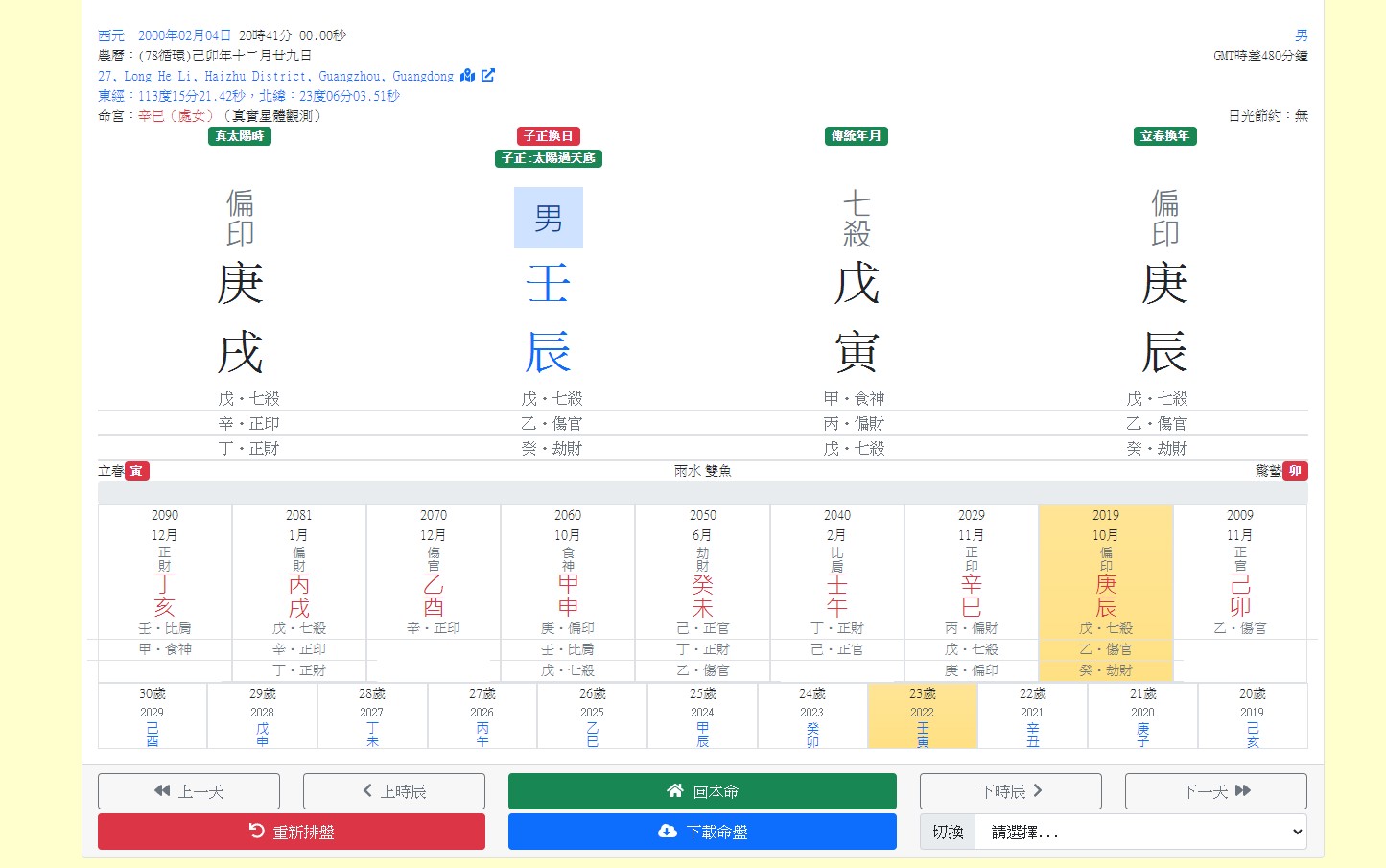
Task: Click the map location icon beside the address
Action: (x=467, y=75)
